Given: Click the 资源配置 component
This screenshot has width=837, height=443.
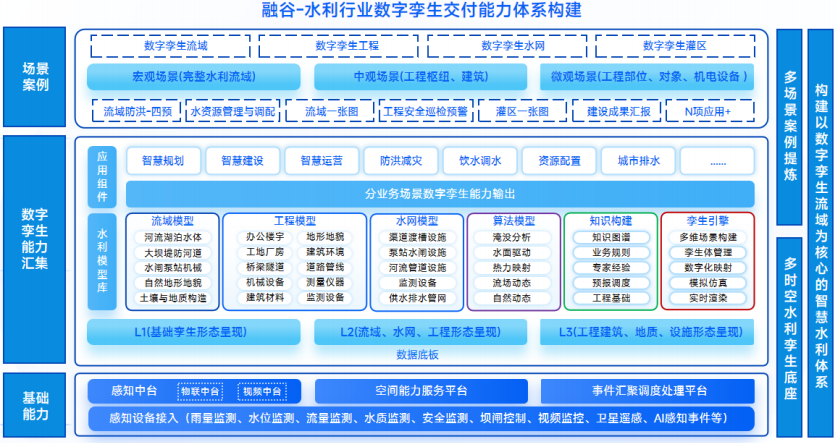Looking at the screenshot, I should [559, 161].
